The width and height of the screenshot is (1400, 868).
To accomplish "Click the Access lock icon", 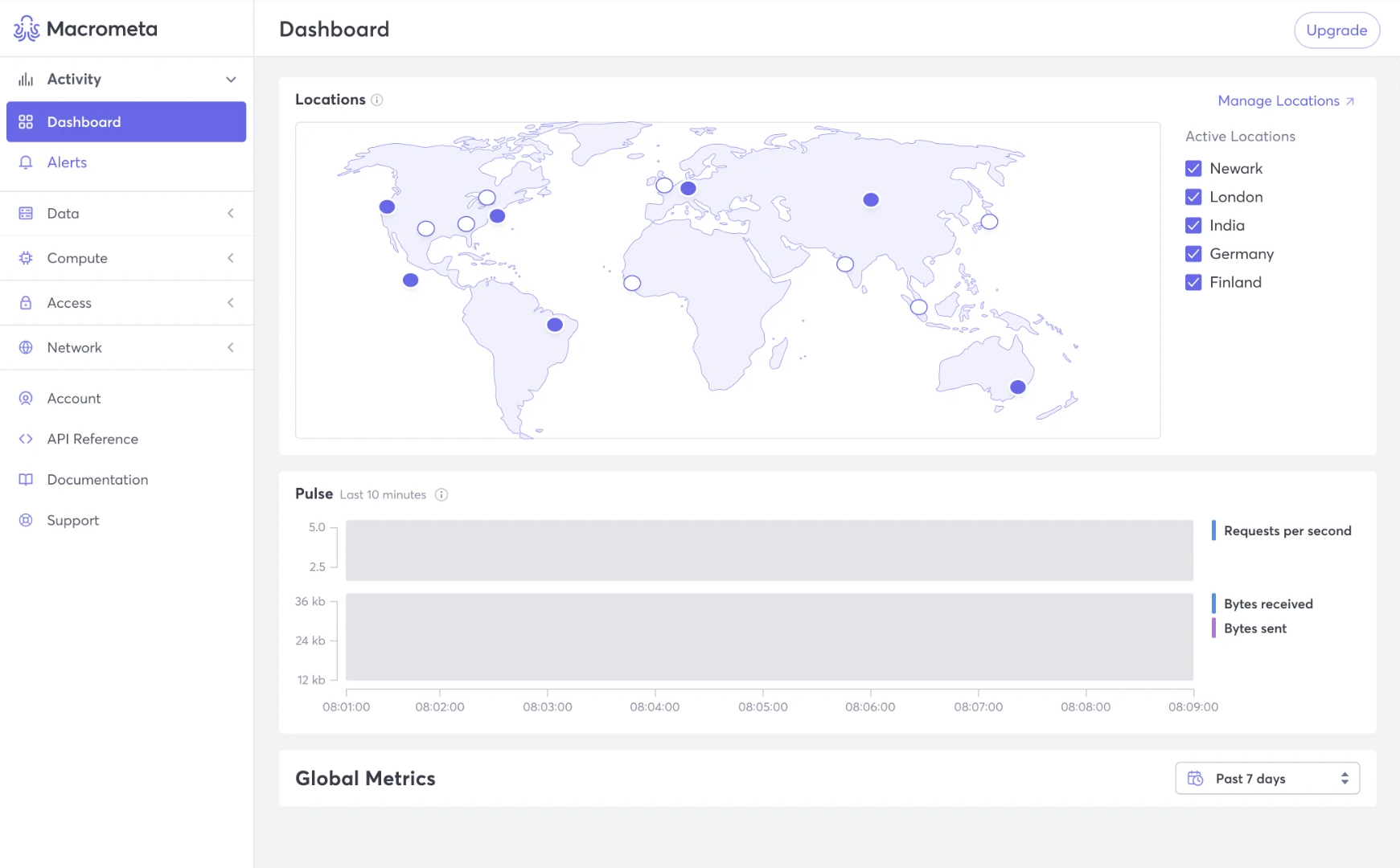I will [26, 303].
